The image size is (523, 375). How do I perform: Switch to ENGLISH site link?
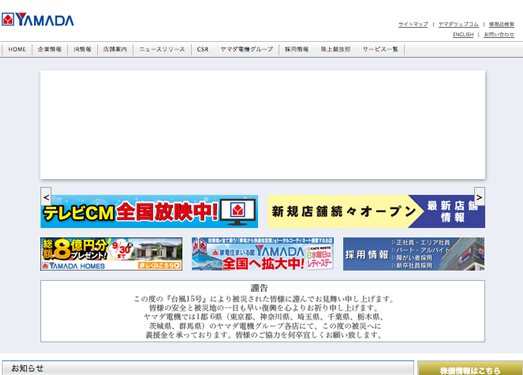(x=463, y=34)
